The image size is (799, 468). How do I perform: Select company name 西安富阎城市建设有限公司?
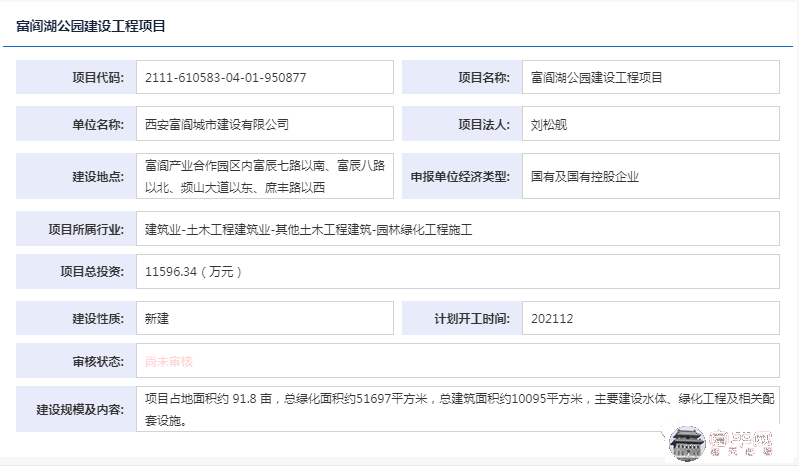pos(217,124)
